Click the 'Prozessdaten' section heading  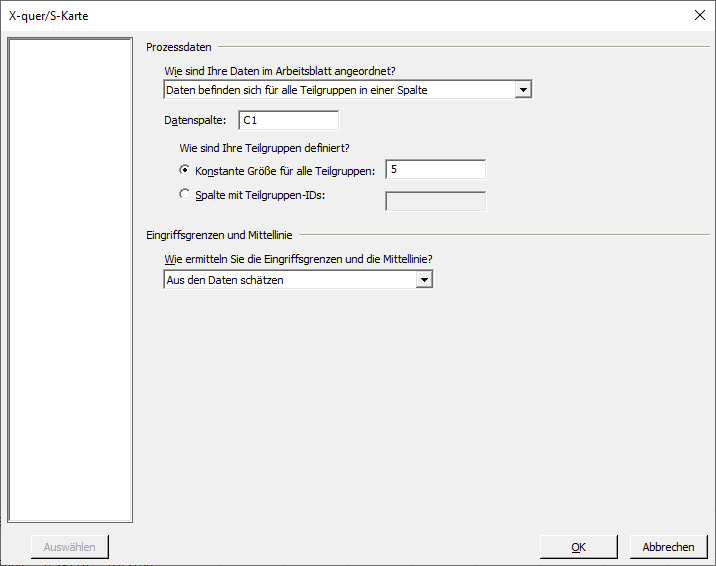(x=179, y=47)
